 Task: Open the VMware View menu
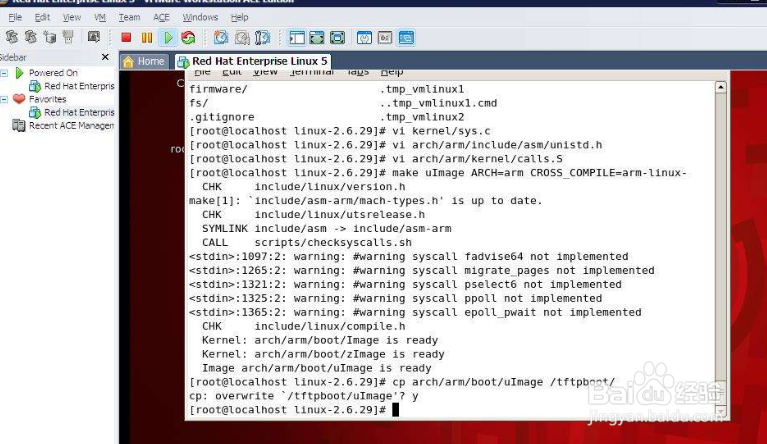(71, 17)
